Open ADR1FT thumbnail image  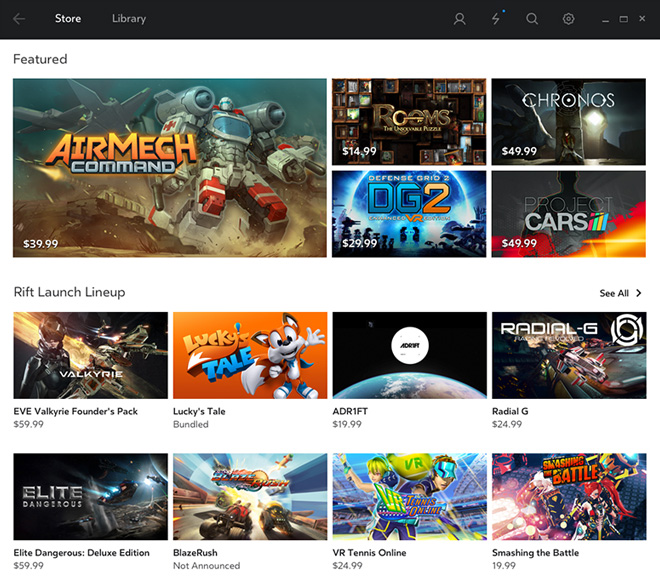(410, 355)
